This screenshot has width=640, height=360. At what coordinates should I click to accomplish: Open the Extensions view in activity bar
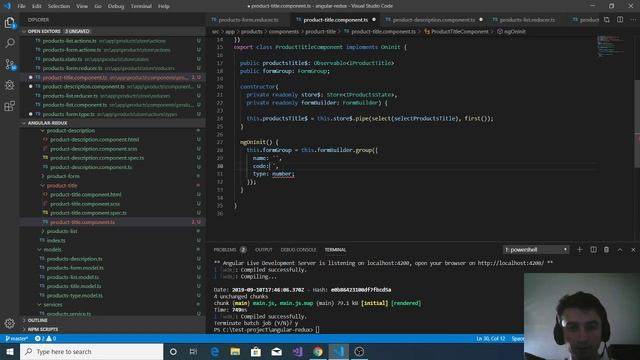10,106
